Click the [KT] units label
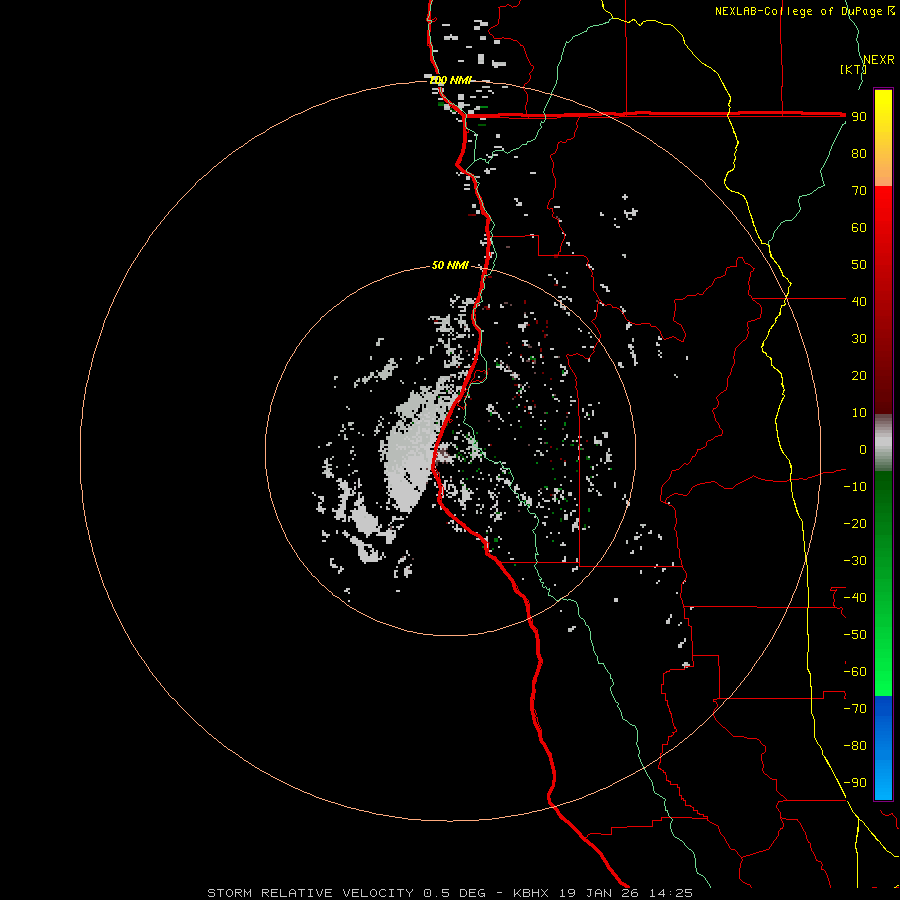The height and width of the screenshot is (900, 900). coord(854,69)
